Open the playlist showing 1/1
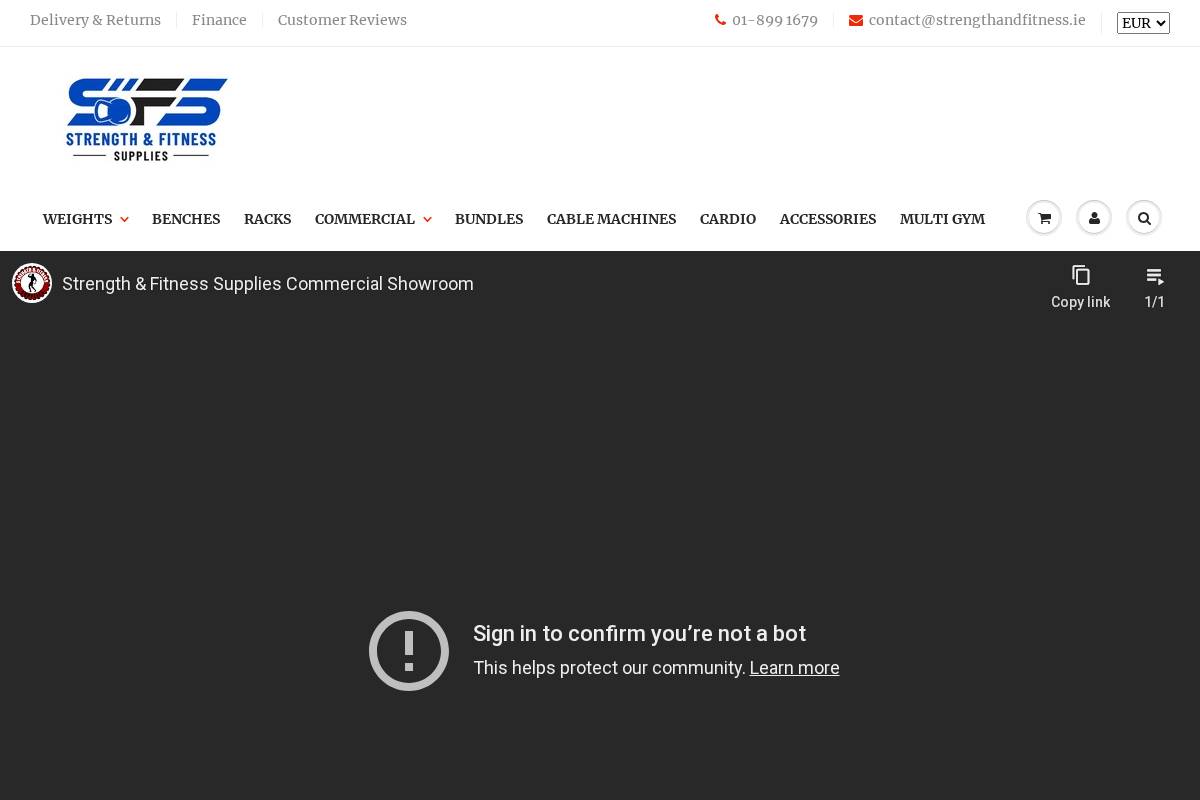Image resolution: width=1200 pixels, height=800 pixels. tap(1154, 276)
